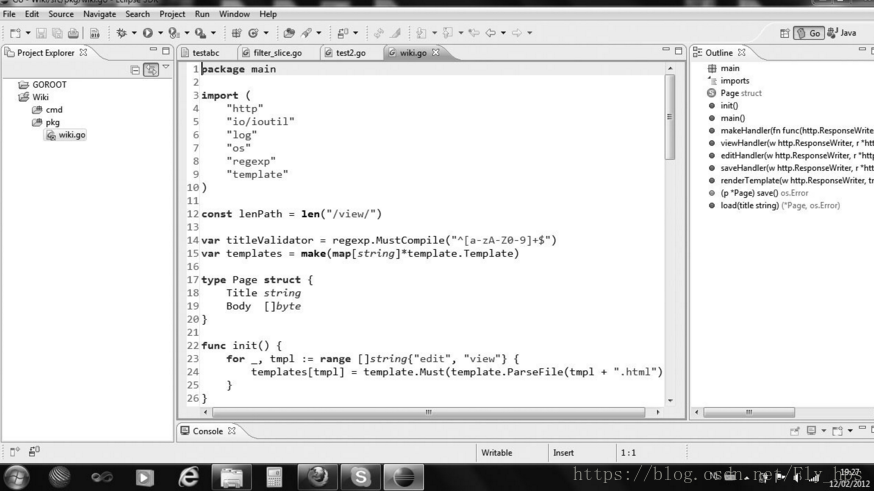Click the Print toolbar icon
874x494 pixels.
tap(73, 33)
